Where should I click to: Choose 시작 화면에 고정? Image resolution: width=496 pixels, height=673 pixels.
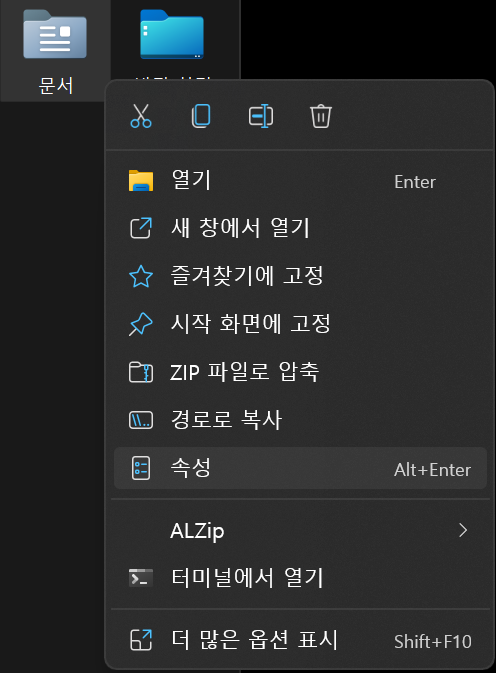point(300,324)
